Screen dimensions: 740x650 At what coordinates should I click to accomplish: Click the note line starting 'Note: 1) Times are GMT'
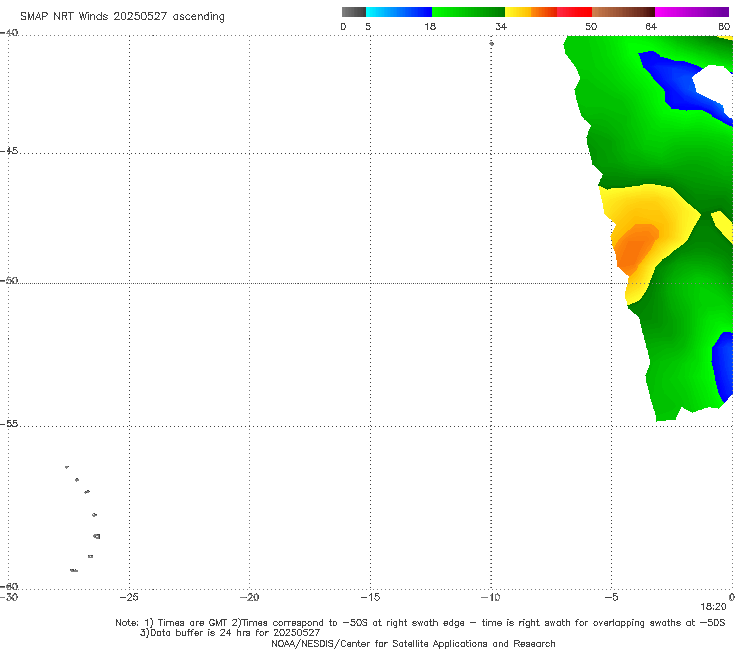coord(420,623)
